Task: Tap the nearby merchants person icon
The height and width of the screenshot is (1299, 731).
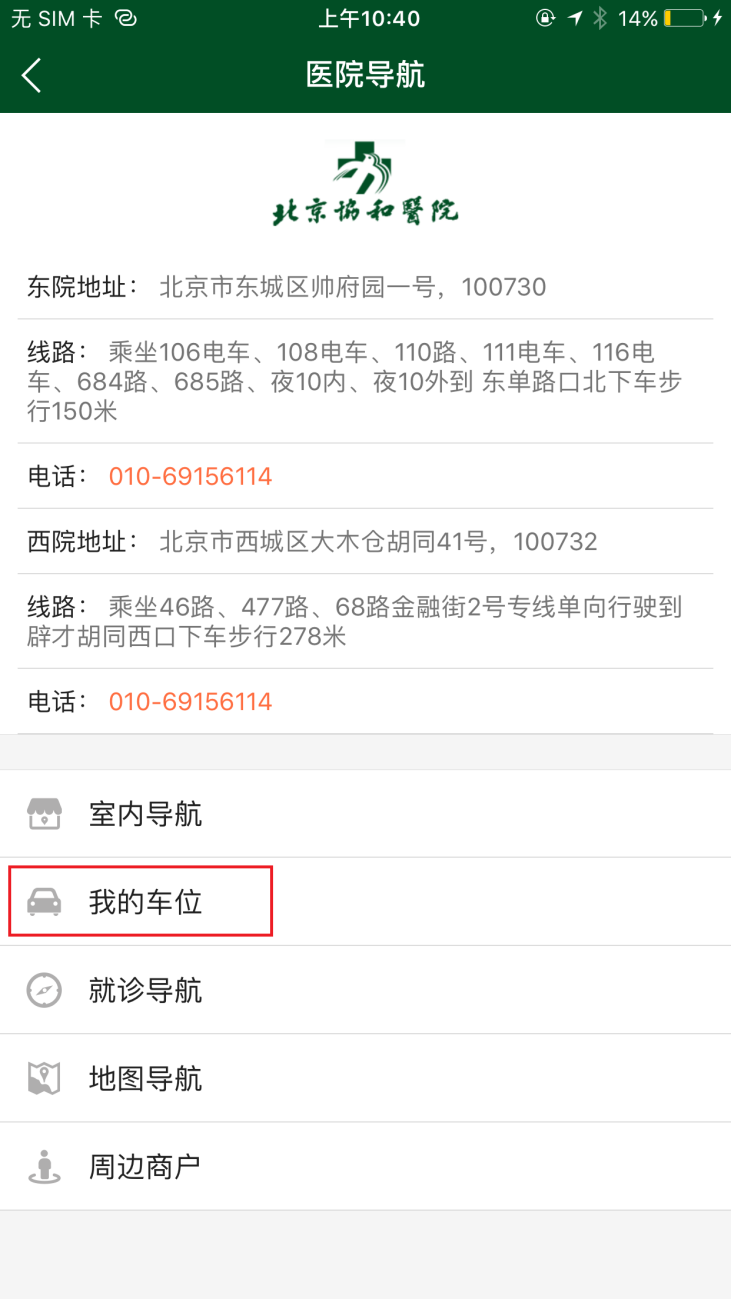Action: (44, 1166)
